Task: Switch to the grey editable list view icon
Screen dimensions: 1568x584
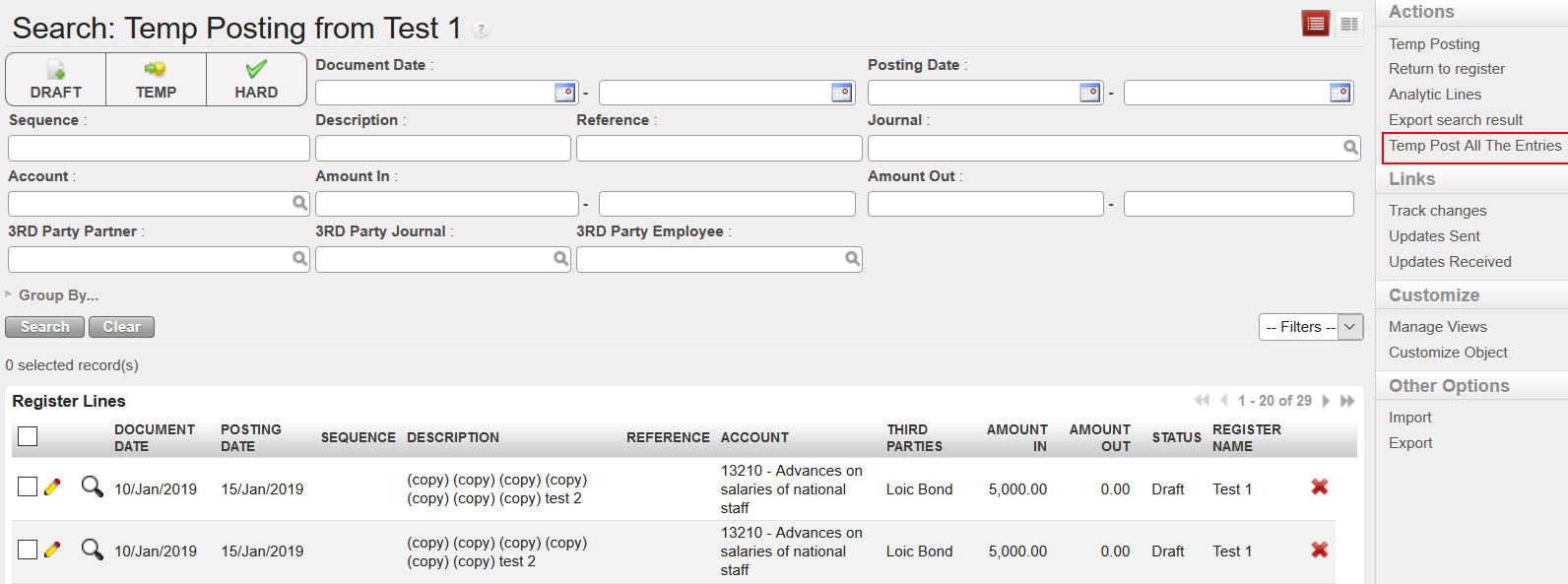Action: [1348, 24]
